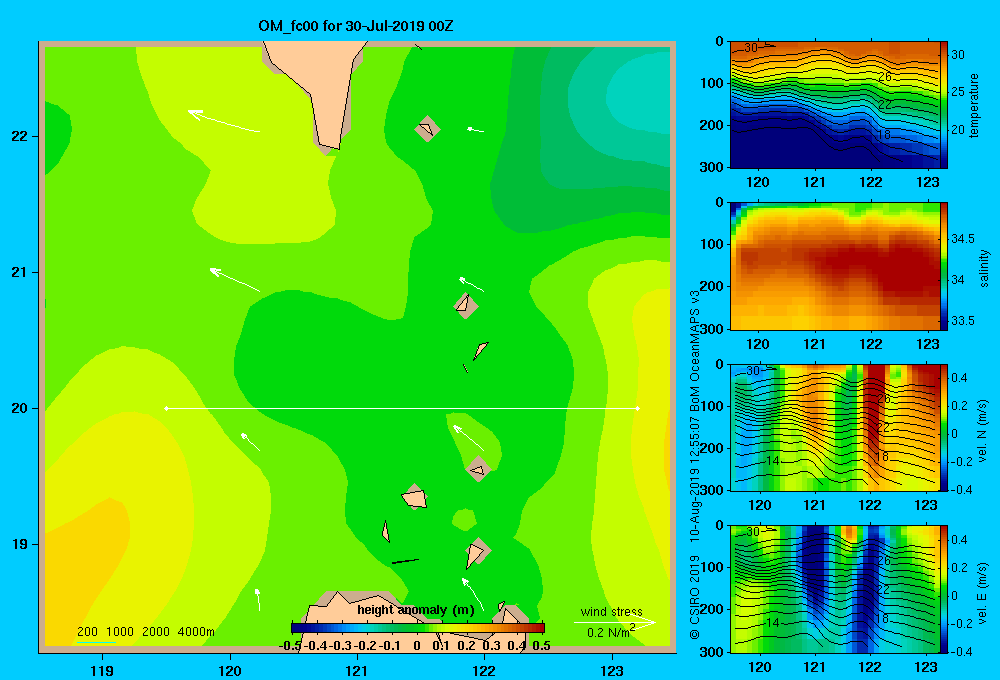Click the "vel. E (m/s)" axis label
This screenshot has width=1000, height=680.
coord(983,593)
